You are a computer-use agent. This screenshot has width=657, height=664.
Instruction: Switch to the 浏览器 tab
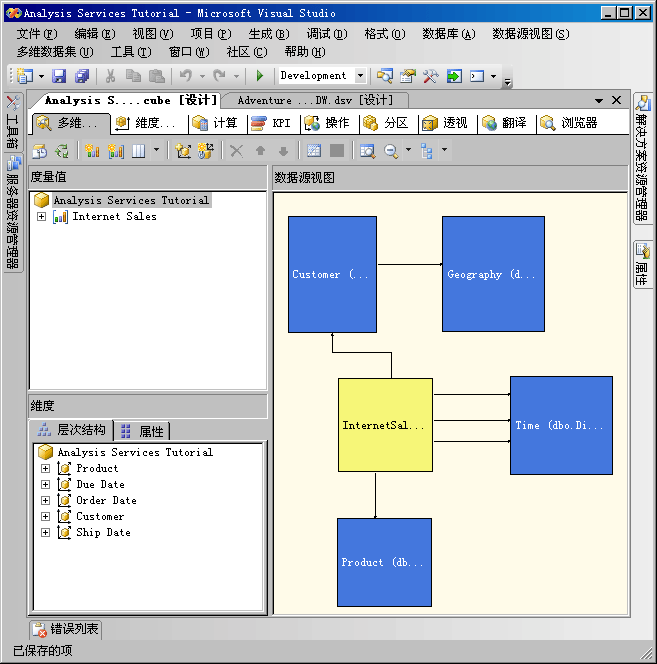(569, 123)
